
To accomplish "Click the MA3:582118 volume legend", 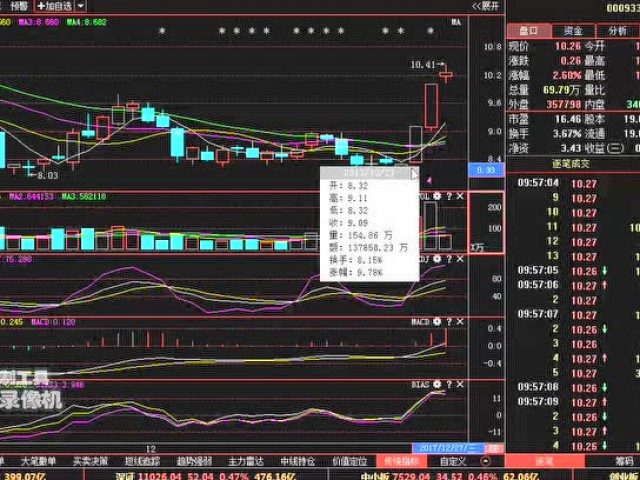I will point(84,197).
